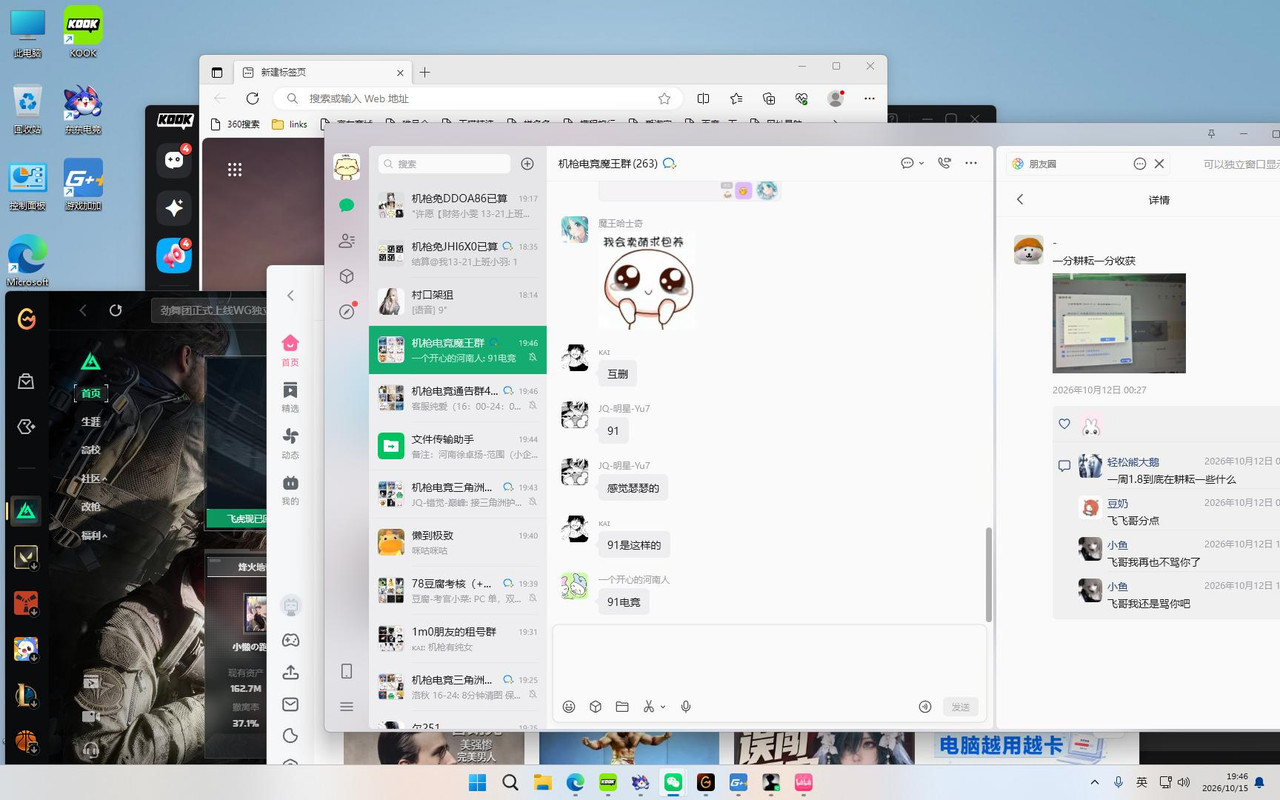Open the links bookmark folder in Edge
The height and width of the screenshot is (800, 1280).
point(289,124)
